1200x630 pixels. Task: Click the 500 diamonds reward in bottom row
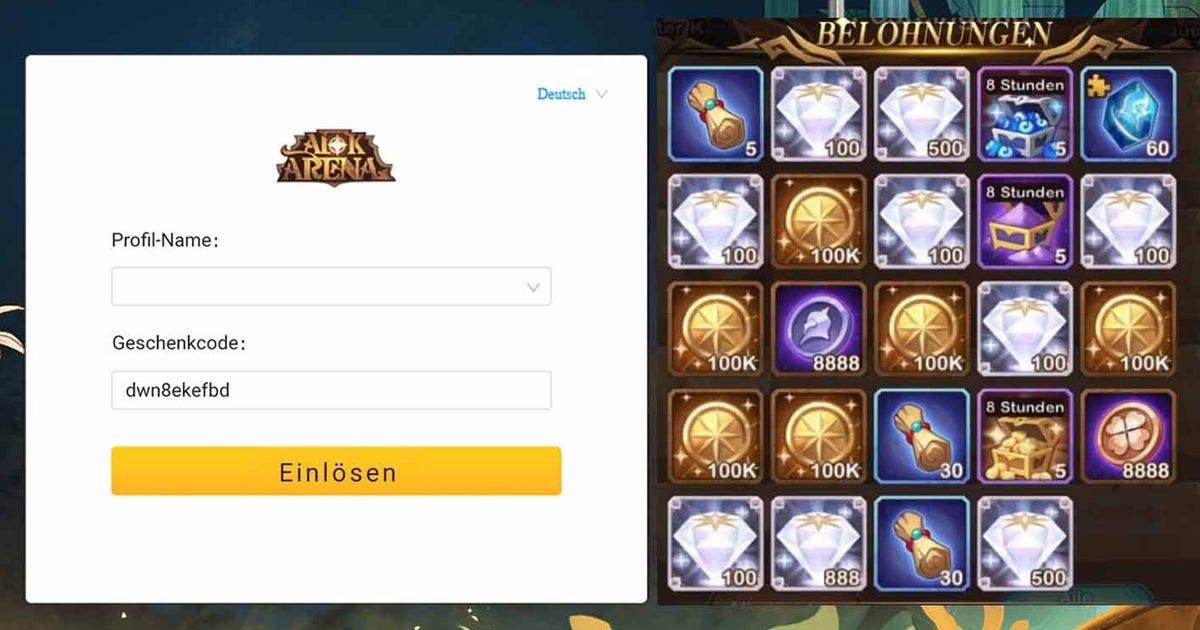(1025, 544)
